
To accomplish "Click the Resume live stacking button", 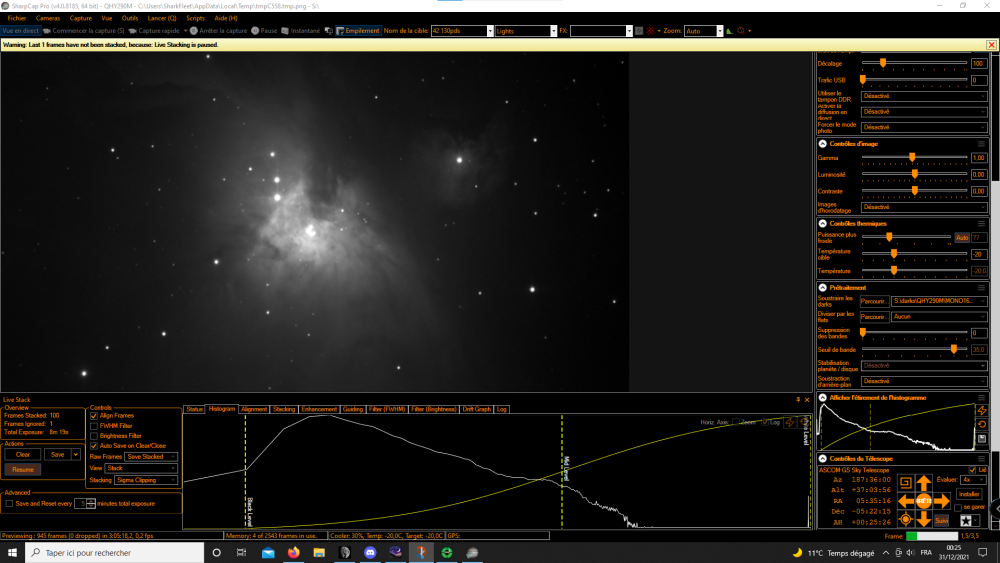I will click(23, 469).
